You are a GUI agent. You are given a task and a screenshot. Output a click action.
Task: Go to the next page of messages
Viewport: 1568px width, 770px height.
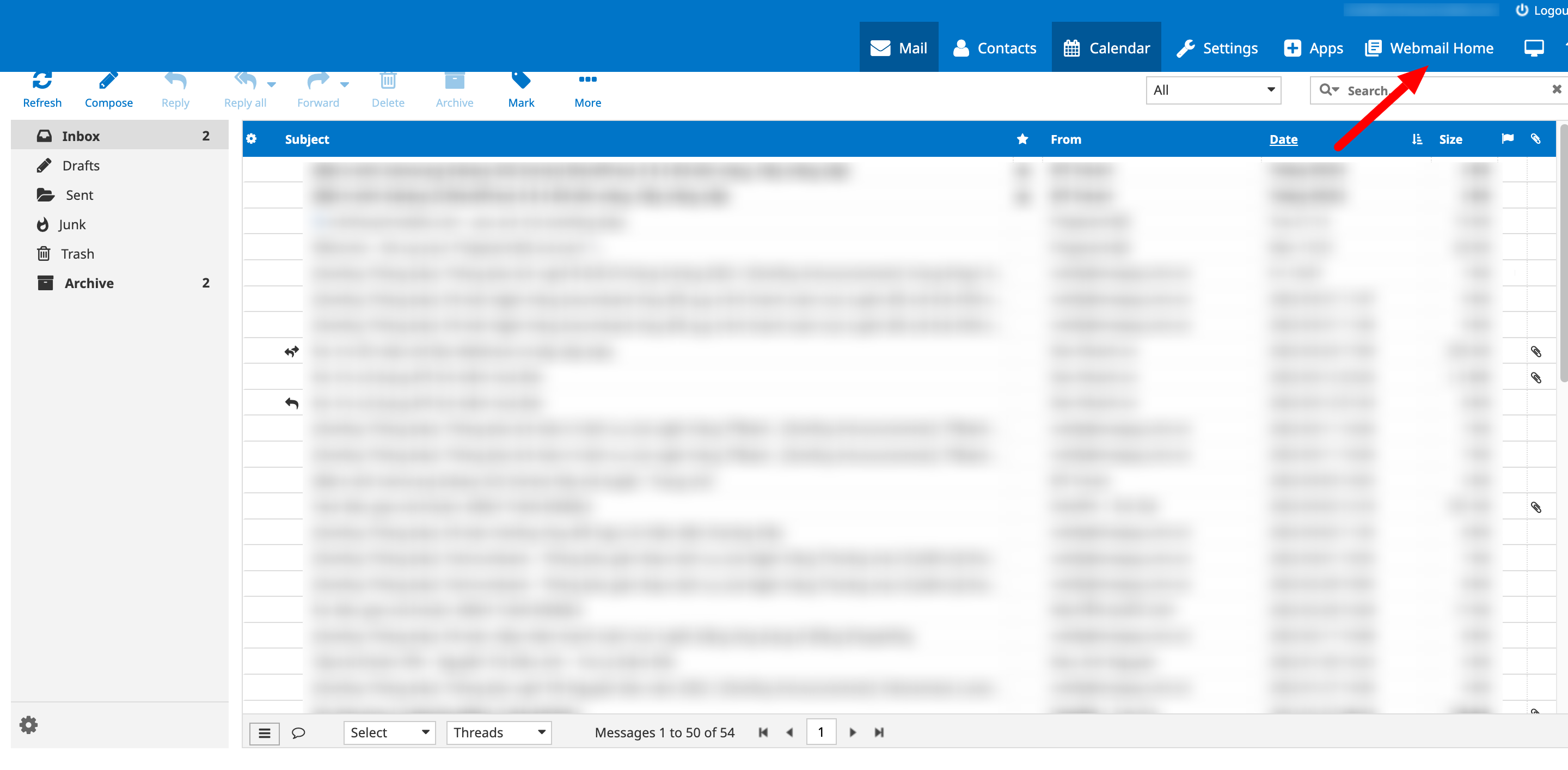click(x=852, y=732)
